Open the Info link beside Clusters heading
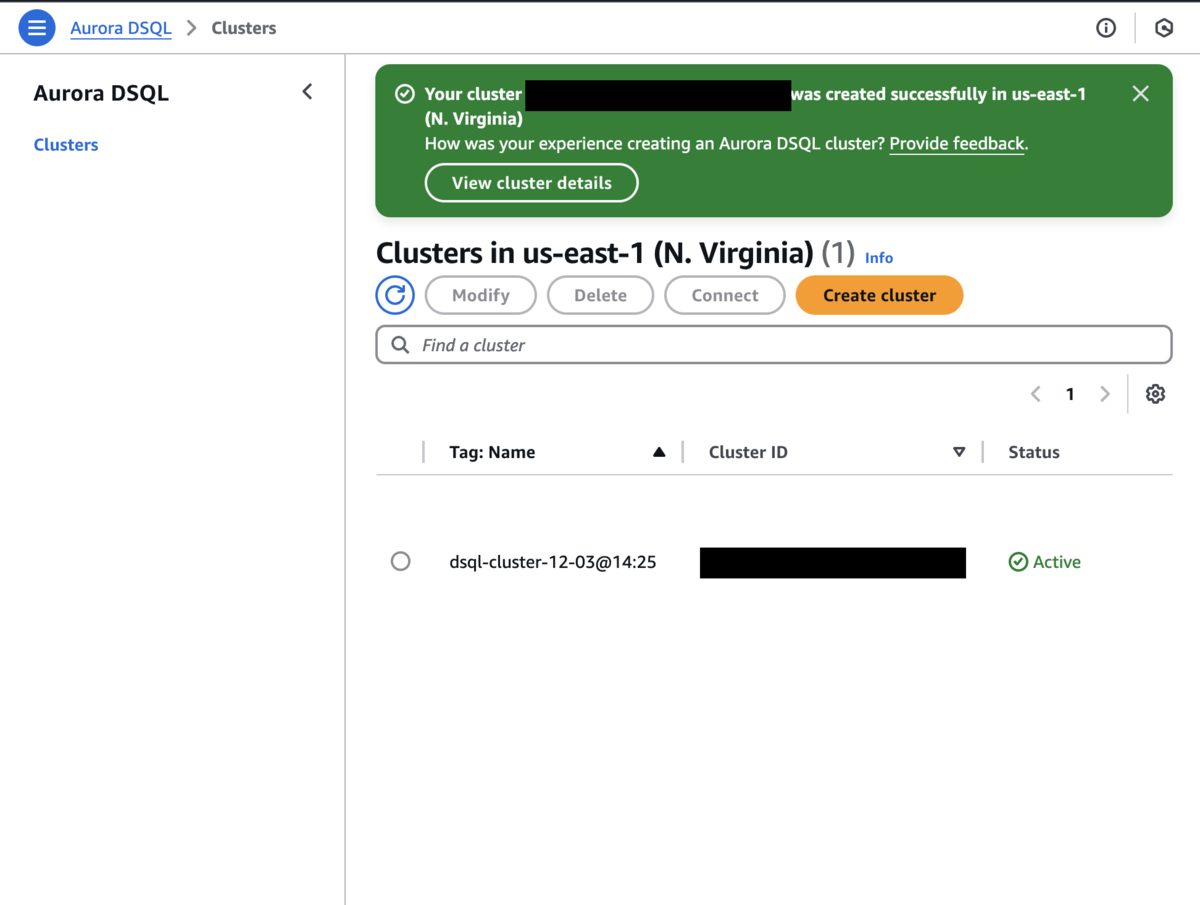This screenshot has height=905, width=1200. tap(879, 258)
